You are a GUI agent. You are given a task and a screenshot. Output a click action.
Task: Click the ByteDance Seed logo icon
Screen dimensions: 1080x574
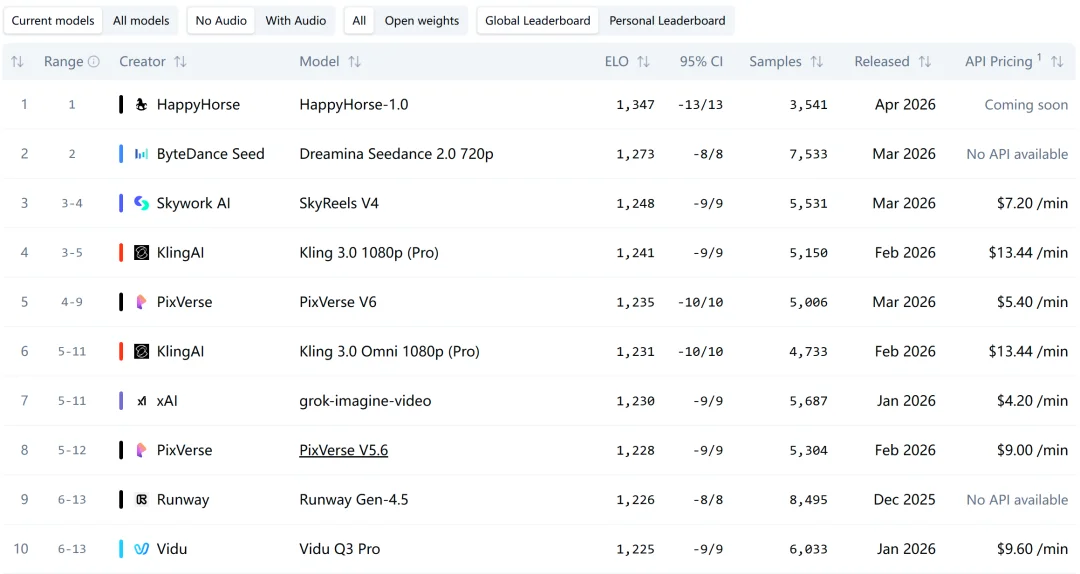pos(141,154)
